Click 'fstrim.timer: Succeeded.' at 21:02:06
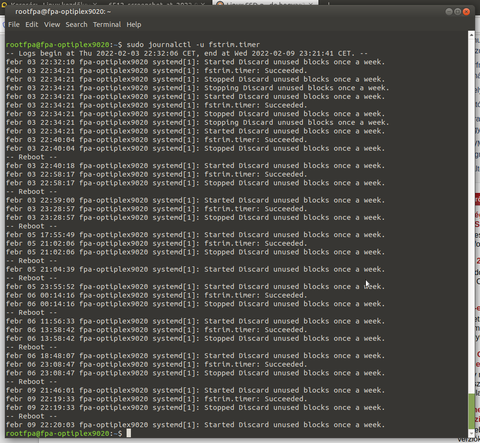The width and height of the screenshot is (480, 443). 255,243
